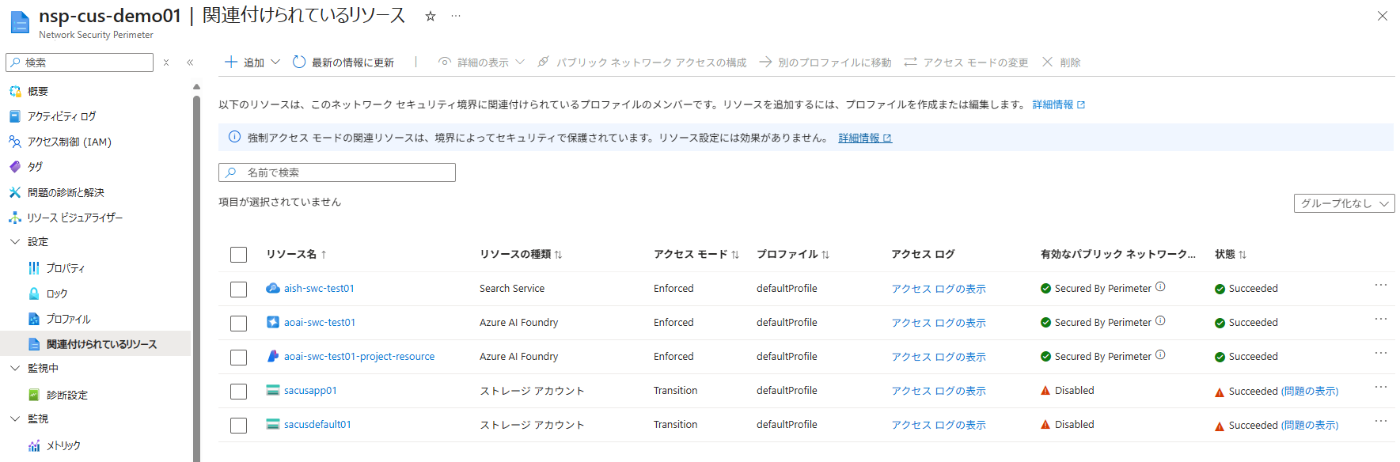Image resolution: width=1400 pixels, height=462 pixels.
Task: Sort by プロファイル column
Action: pos(793,254)
